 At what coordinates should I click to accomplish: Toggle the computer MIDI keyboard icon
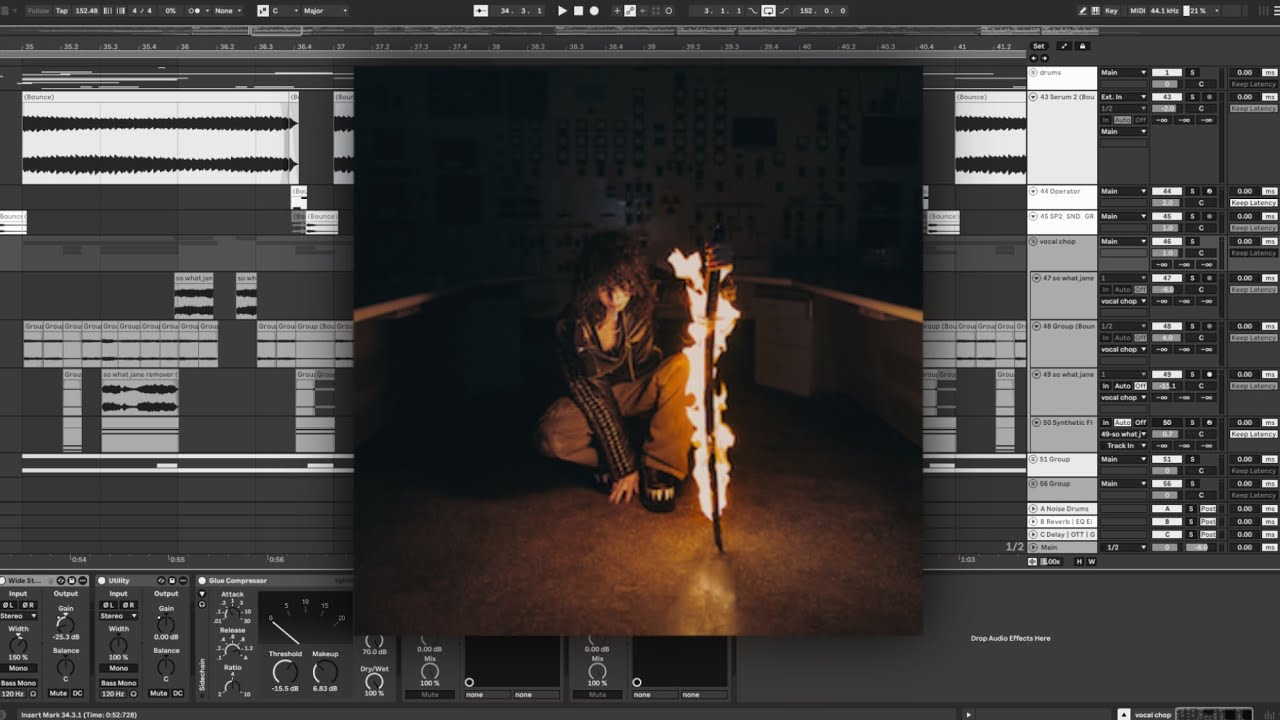(1096, 11)
